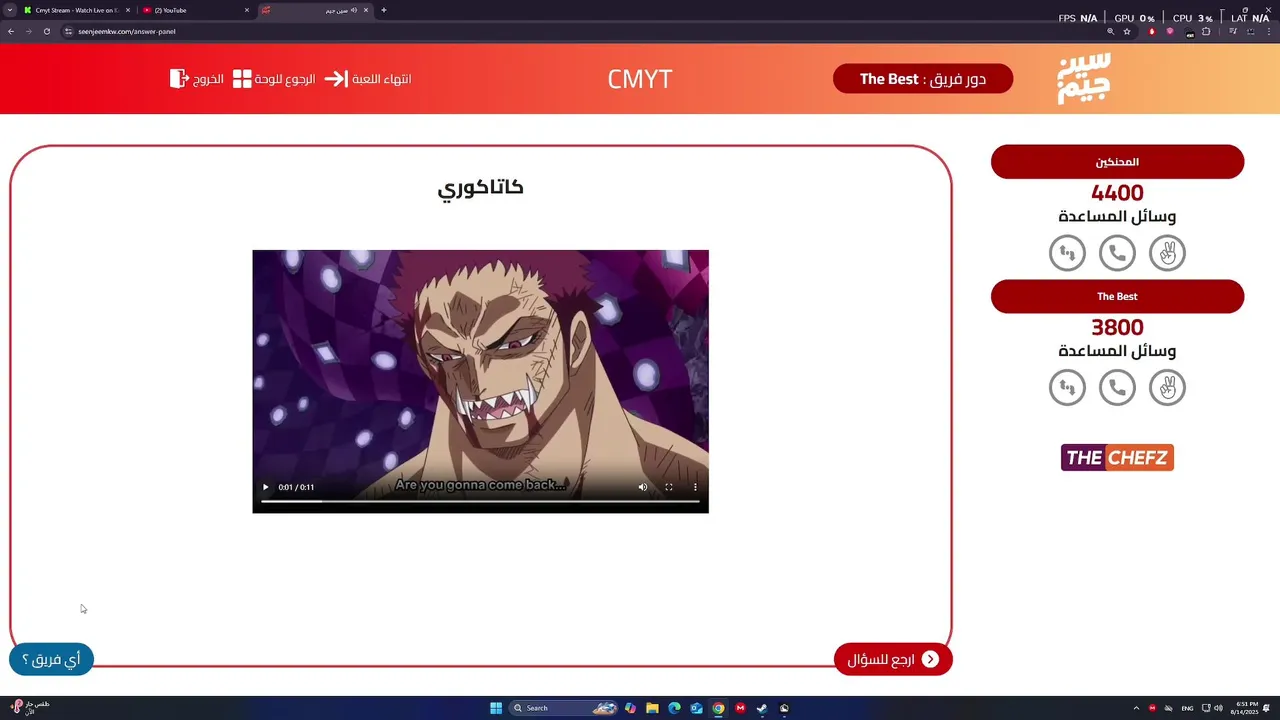Bookmark this page with star
Image resolution: width=1280 pixels, height=720 pixels.
coord(1127,31)
